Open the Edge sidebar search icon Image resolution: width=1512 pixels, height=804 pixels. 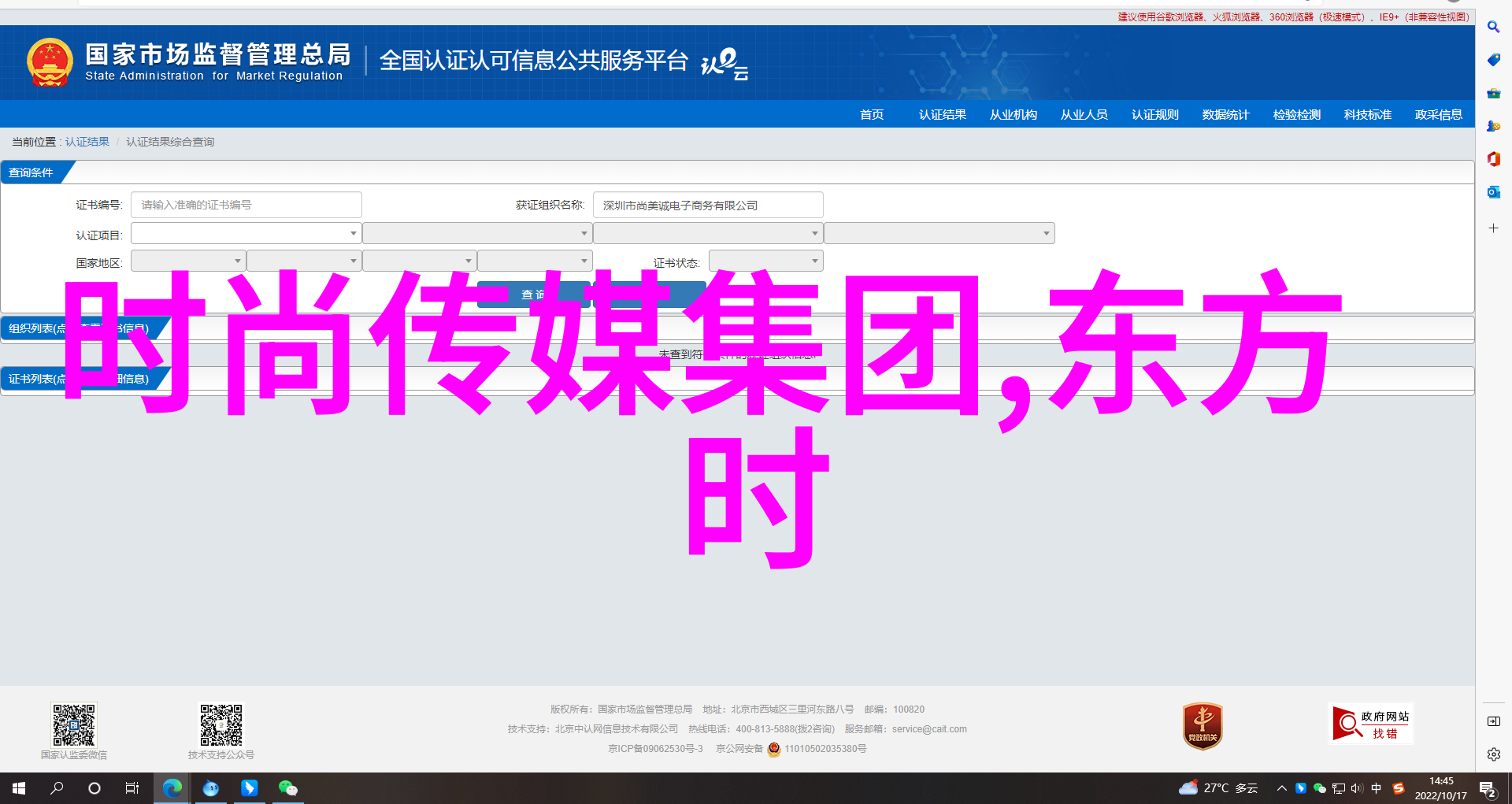point(1493,27)
